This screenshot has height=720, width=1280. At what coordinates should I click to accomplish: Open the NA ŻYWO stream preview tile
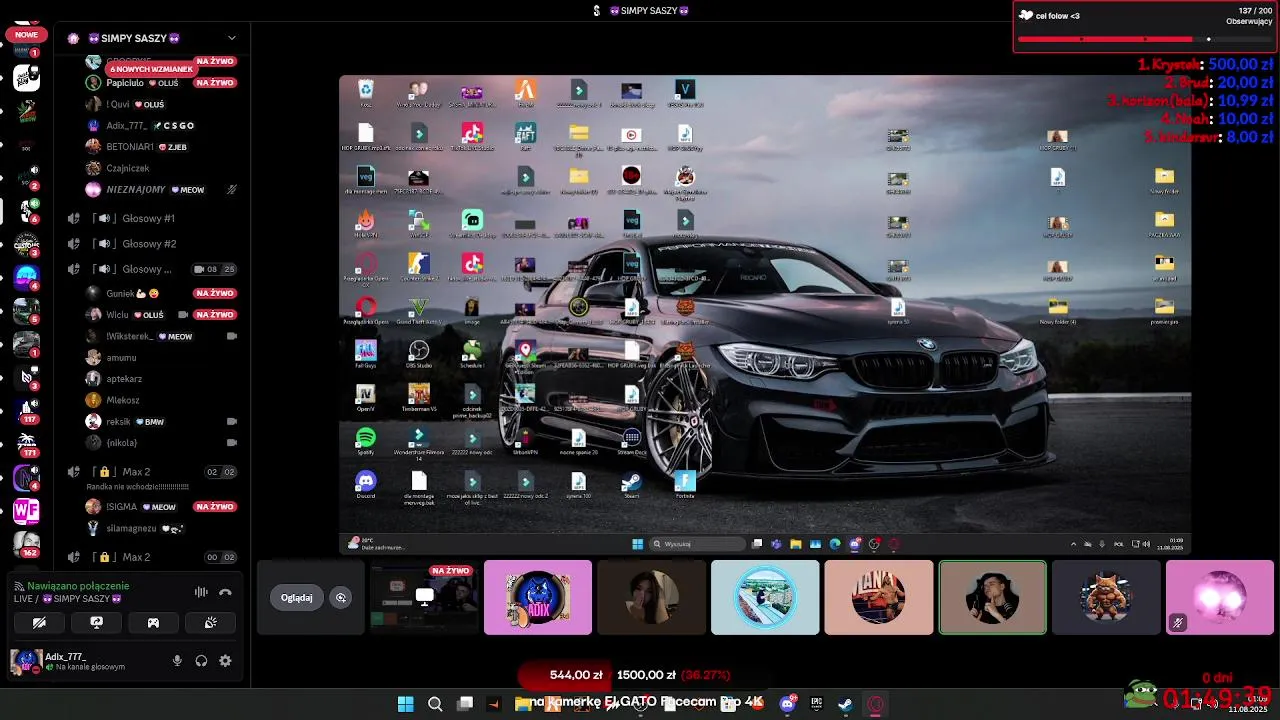click(424, 597)
